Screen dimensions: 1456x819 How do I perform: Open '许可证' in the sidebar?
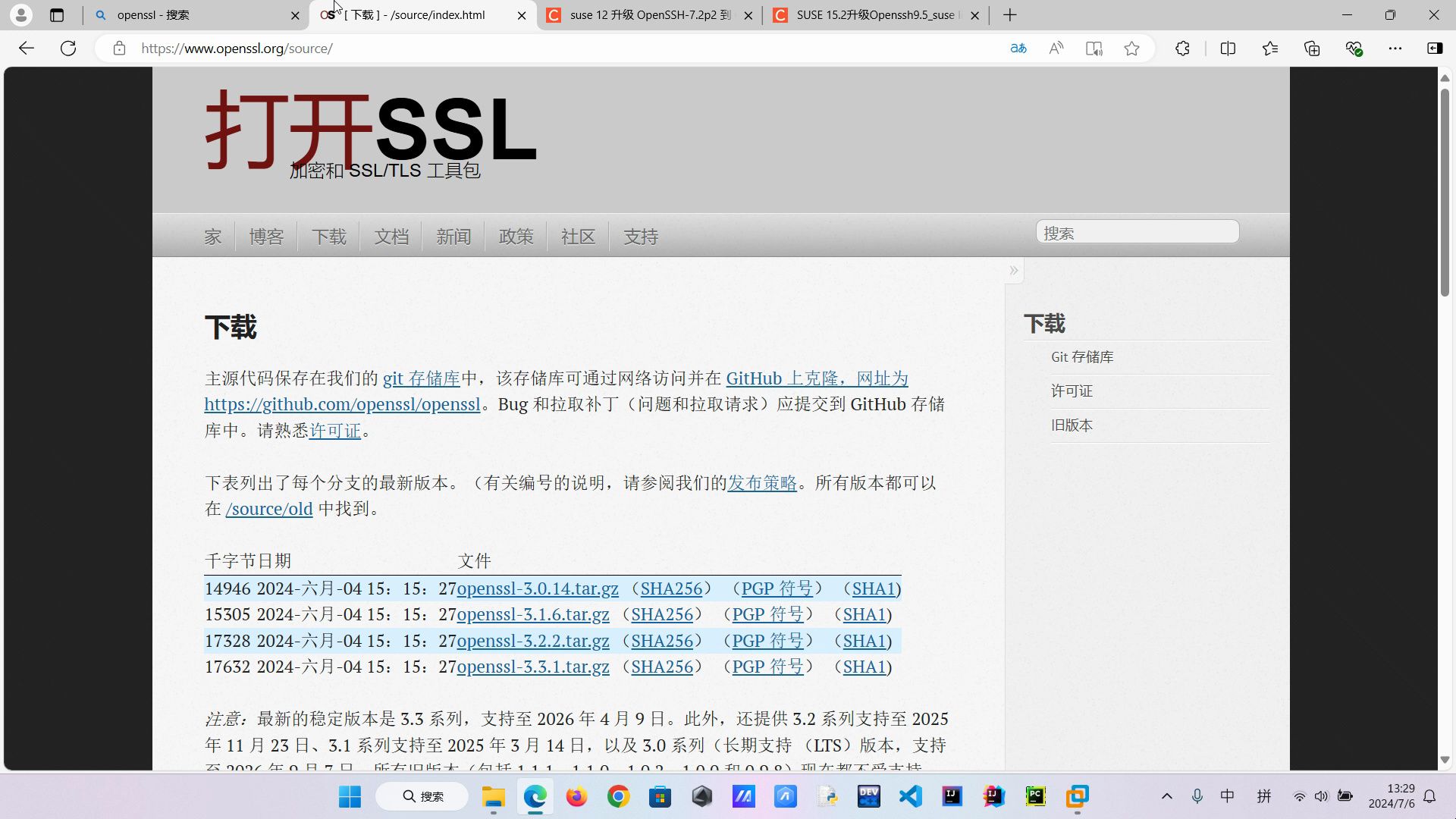tap(1072, 391)
